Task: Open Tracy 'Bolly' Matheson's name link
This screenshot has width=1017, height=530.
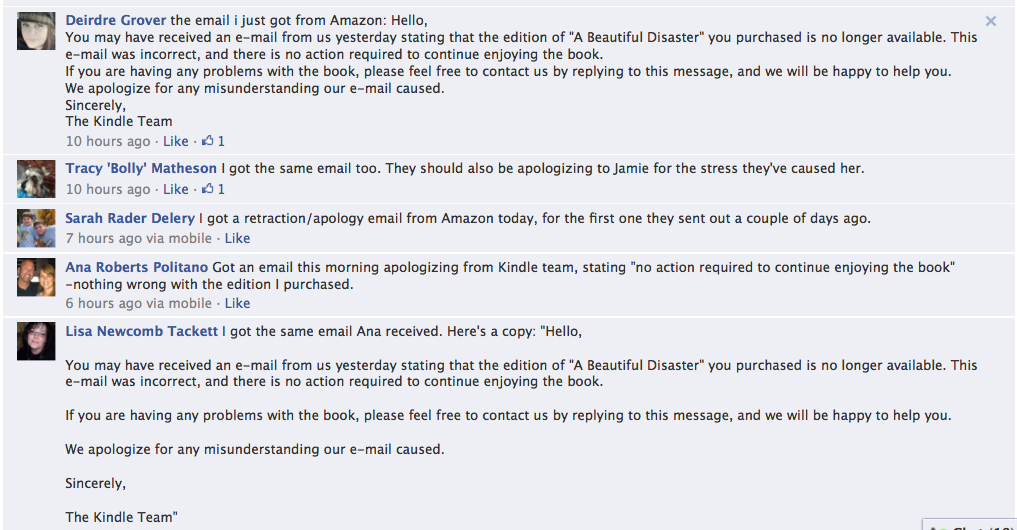Action: pos(141,168)
